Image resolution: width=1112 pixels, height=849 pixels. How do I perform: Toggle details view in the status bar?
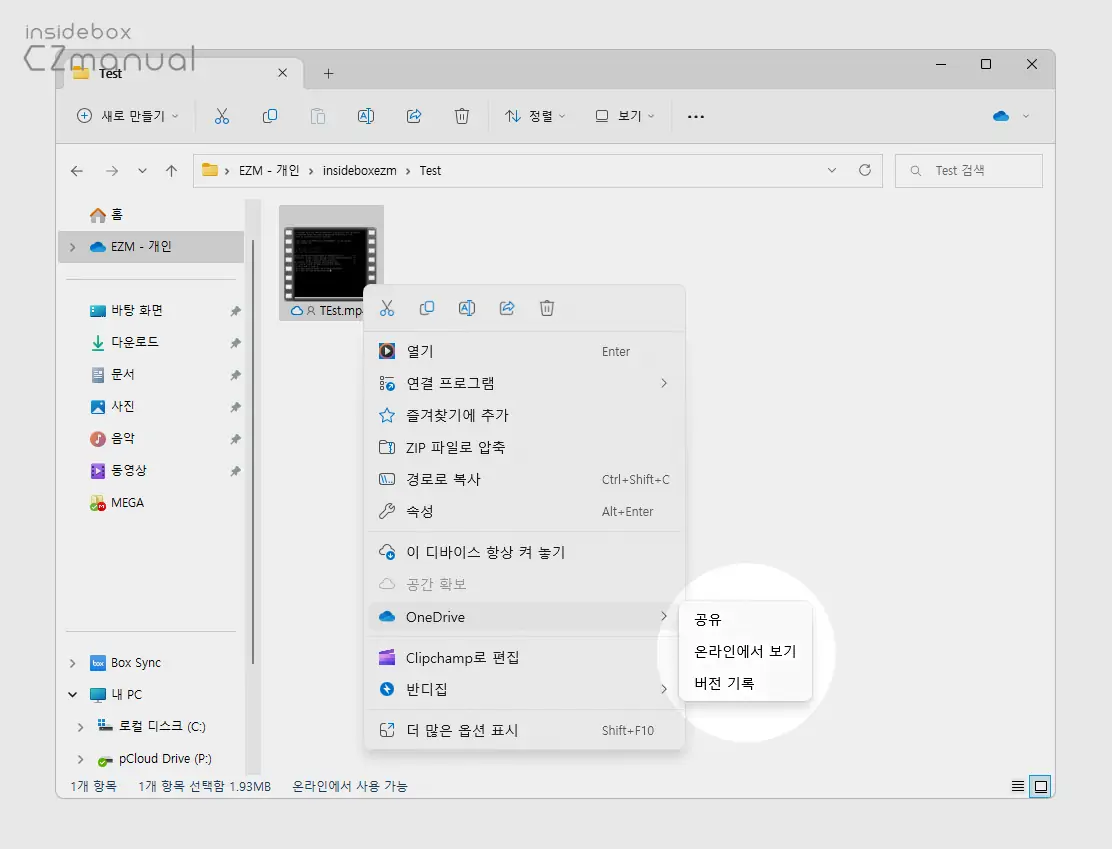pos(1016,786)
